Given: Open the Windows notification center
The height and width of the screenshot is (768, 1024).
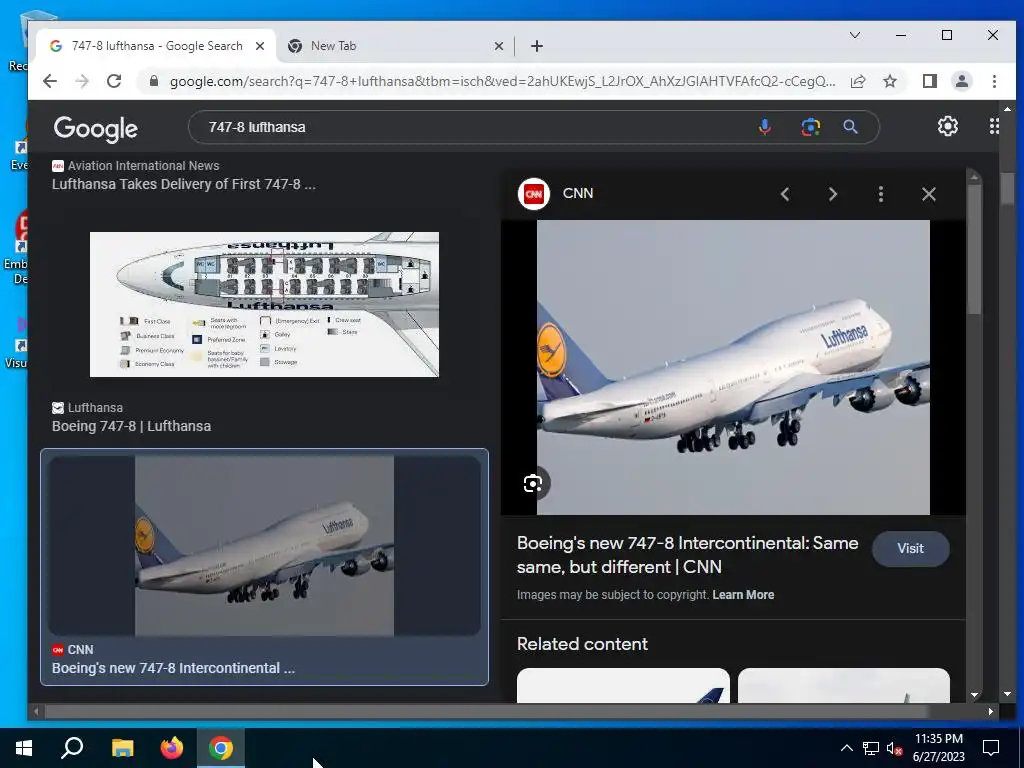Looking at the screenshot, I should [991, 748].
